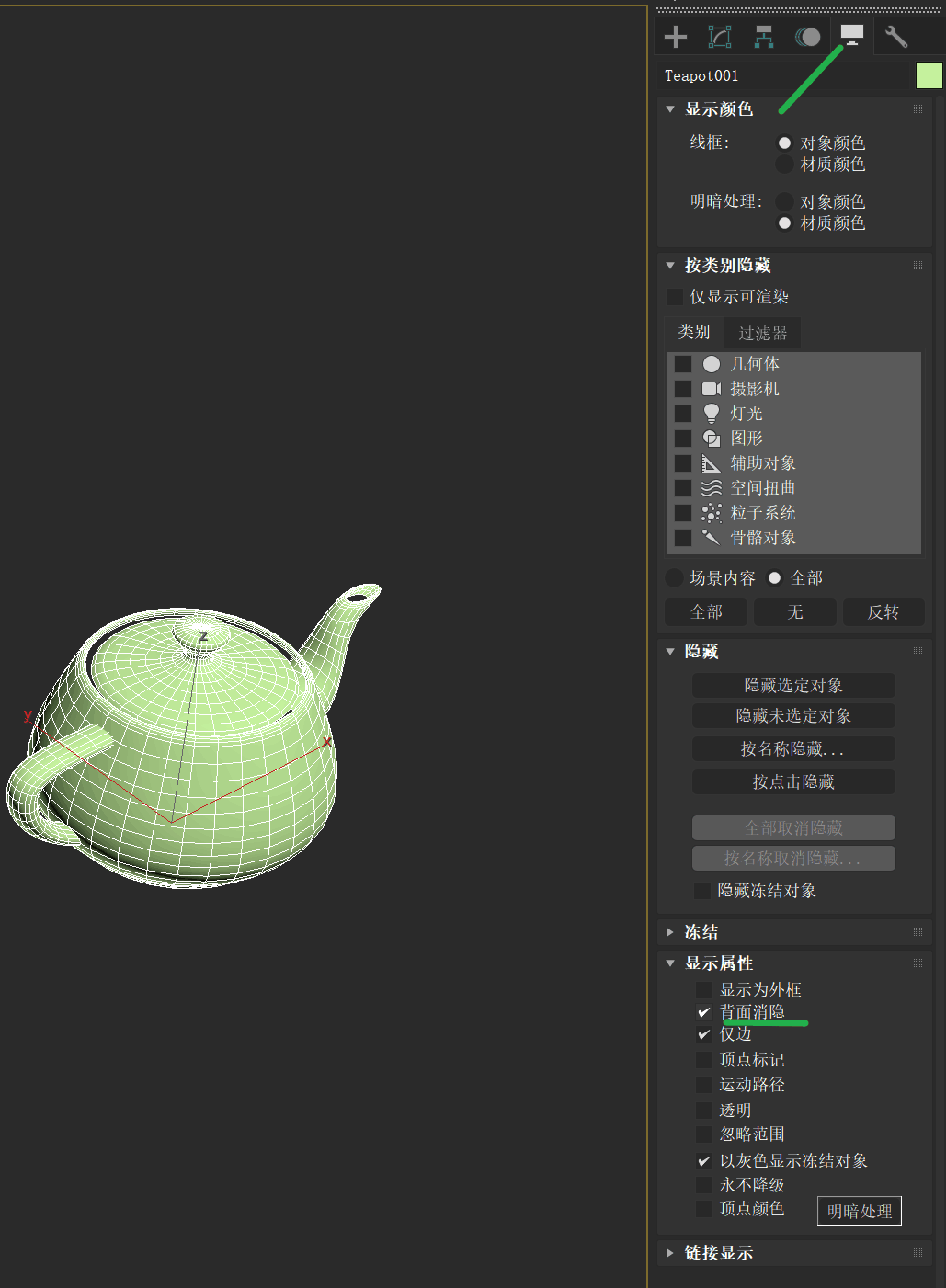Click the 图形 shapes icon
This screenshot has width=946, height=1288.
[712, 439]
